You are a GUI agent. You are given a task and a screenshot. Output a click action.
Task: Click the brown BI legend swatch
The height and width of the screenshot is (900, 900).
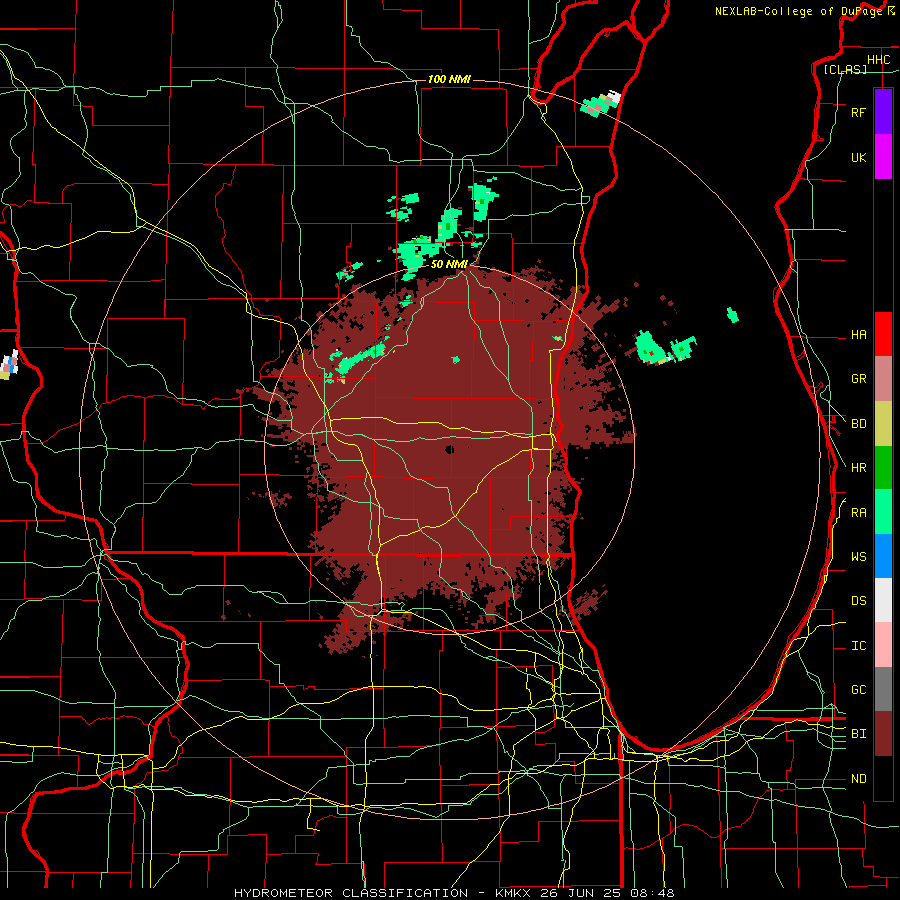click(883, 734)
